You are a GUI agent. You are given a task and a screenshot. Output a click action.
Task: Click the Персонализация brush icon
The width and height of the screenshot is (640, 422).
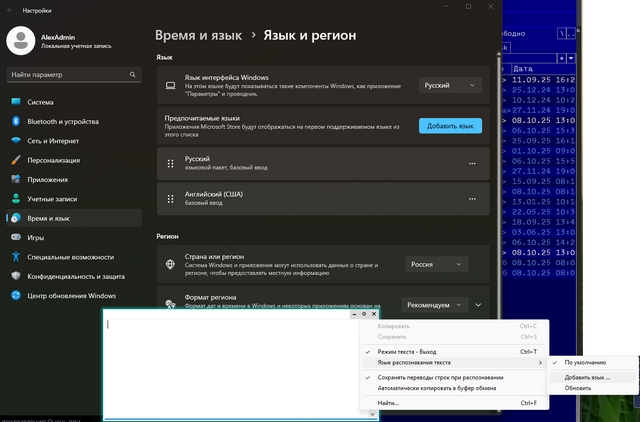pos(16,160)
